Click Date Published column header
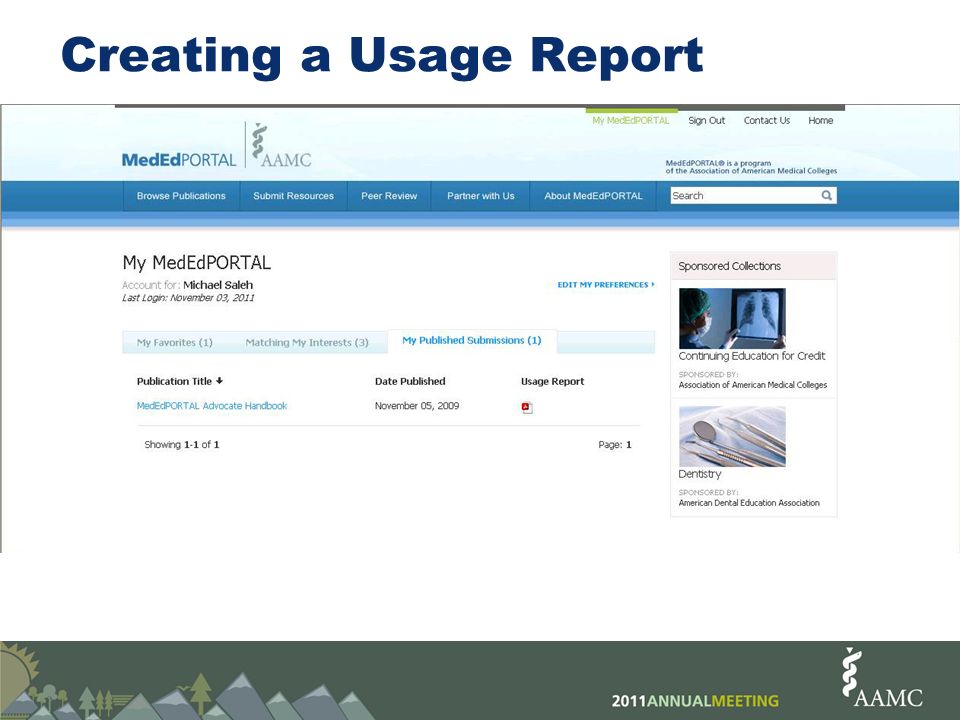Image resolution: width=960 pixels, height=720 pixels. 410,381
